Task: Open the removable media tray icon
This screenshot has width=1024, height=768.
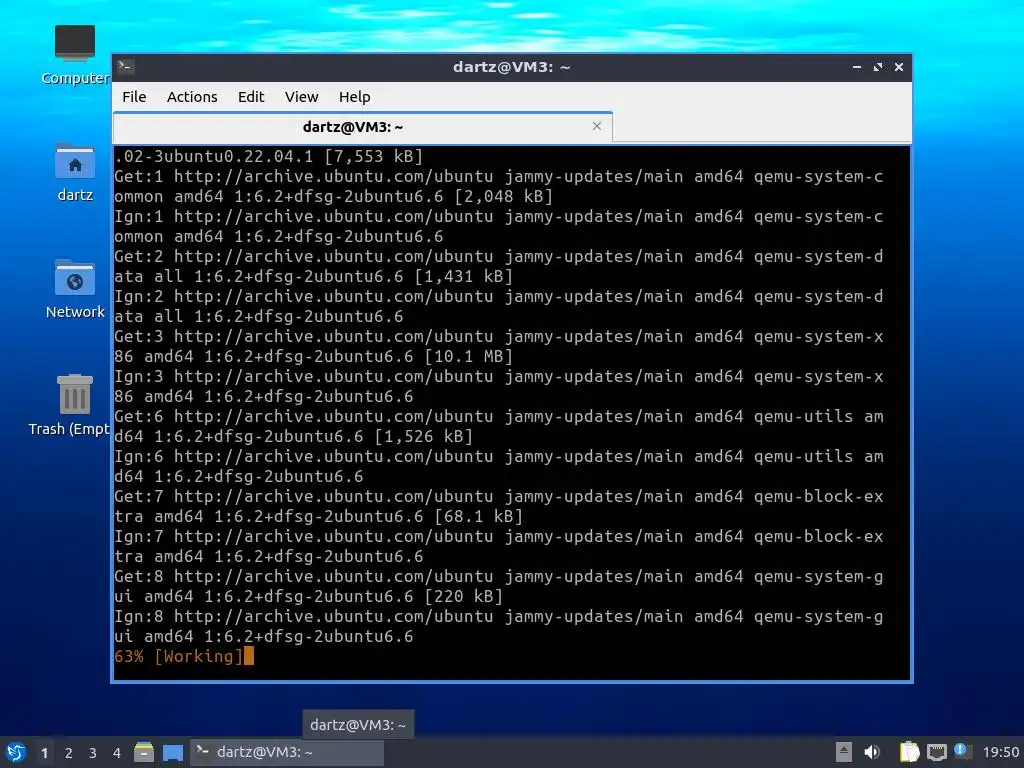Action: point(843,752)
